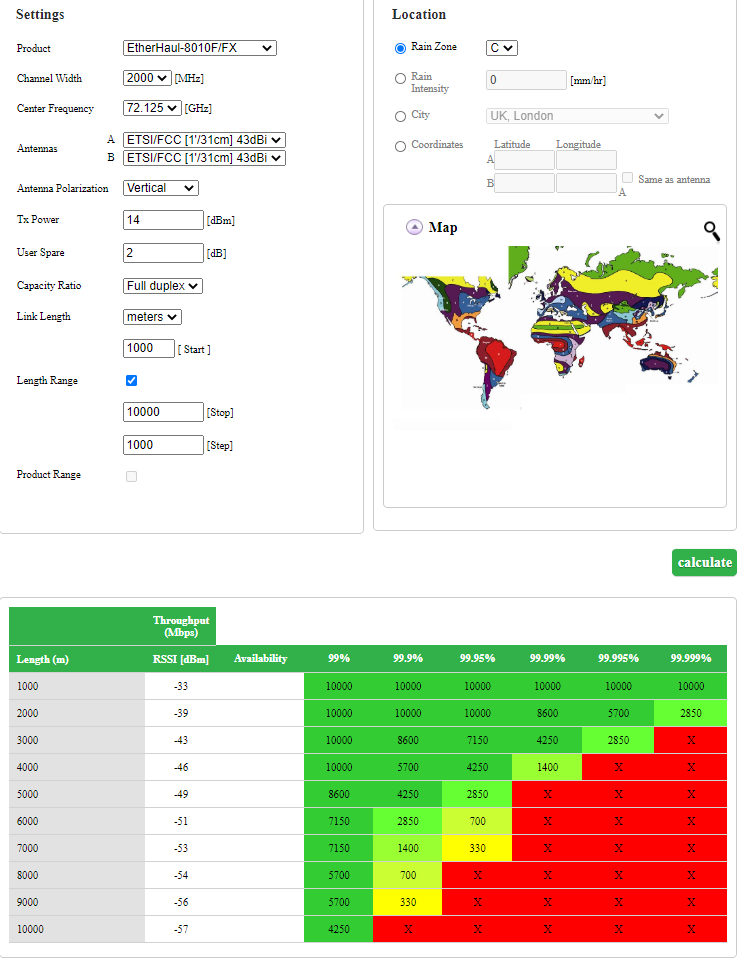Toggle the Product Range checkbox
Screen dimensions: 744x959
(132, 476)
